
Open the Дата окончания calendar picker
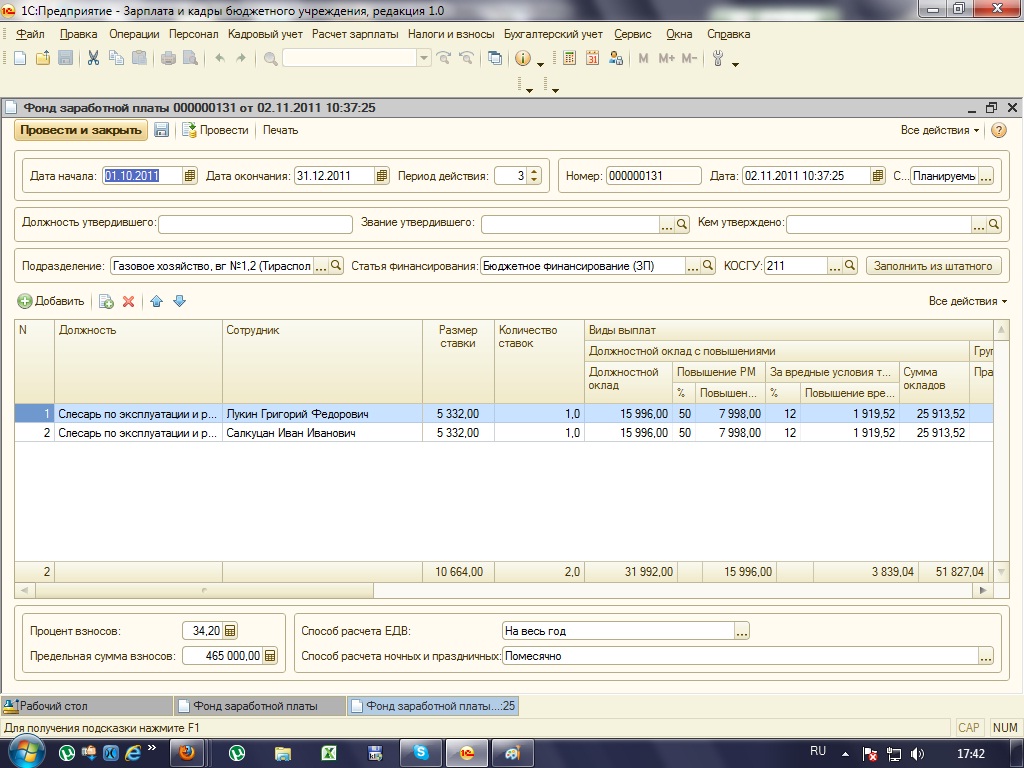point(382,176)
